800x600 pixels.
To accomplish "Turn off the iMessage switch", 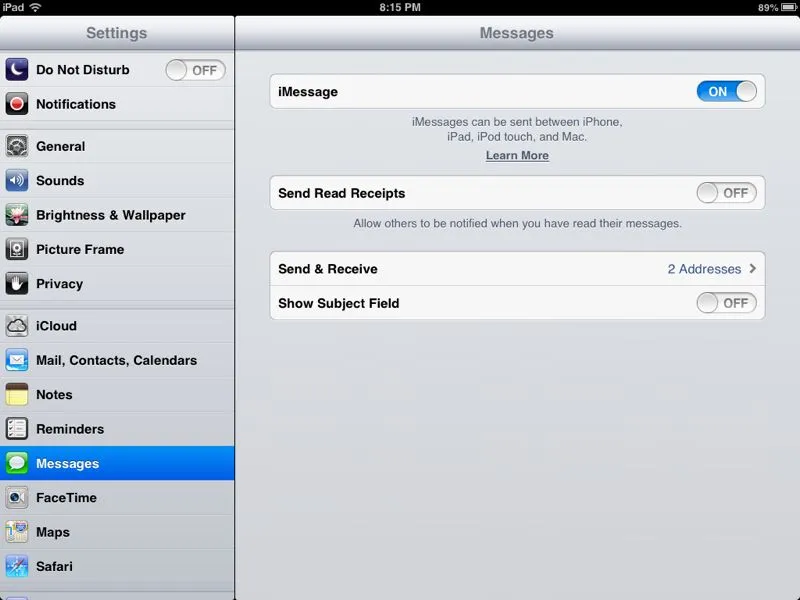I will (x=726, y=92).
